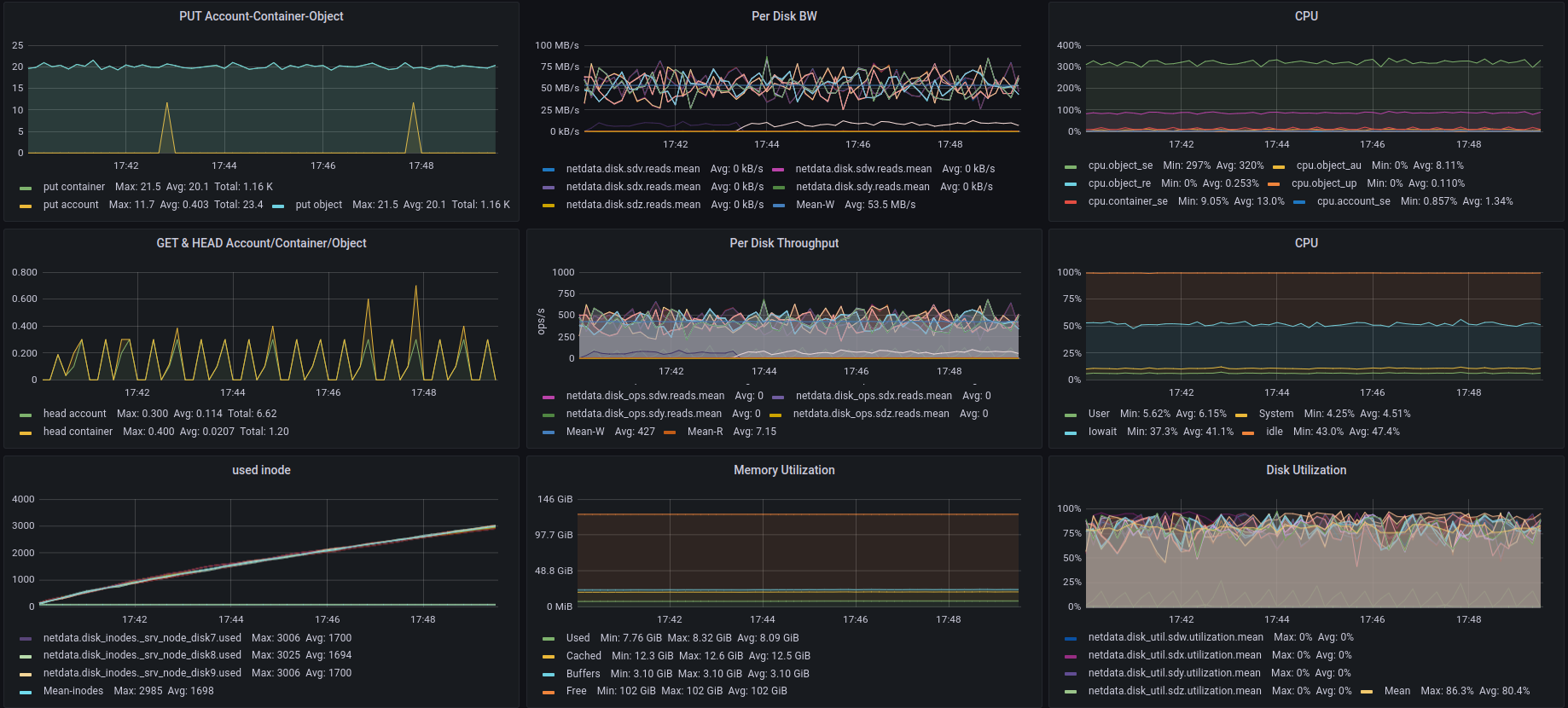Viewport: 1568px width, 708px height.
Task: Click the Free memory legend color marker
Action: point(549,692)
